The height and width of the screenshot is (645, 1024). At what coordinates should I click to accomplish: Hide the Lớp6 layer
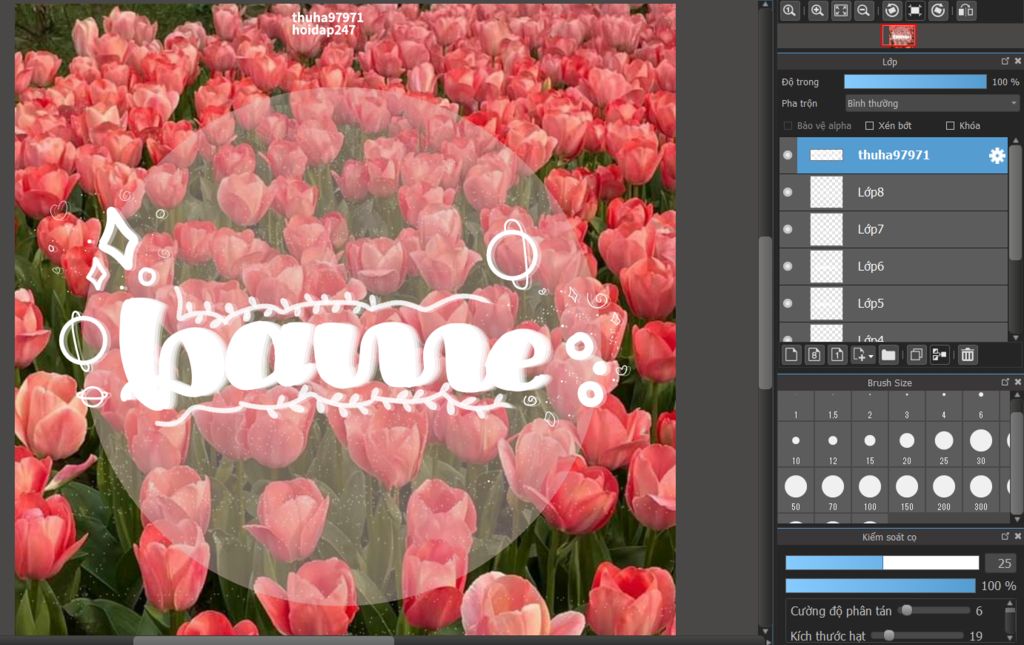pos(788,266)
